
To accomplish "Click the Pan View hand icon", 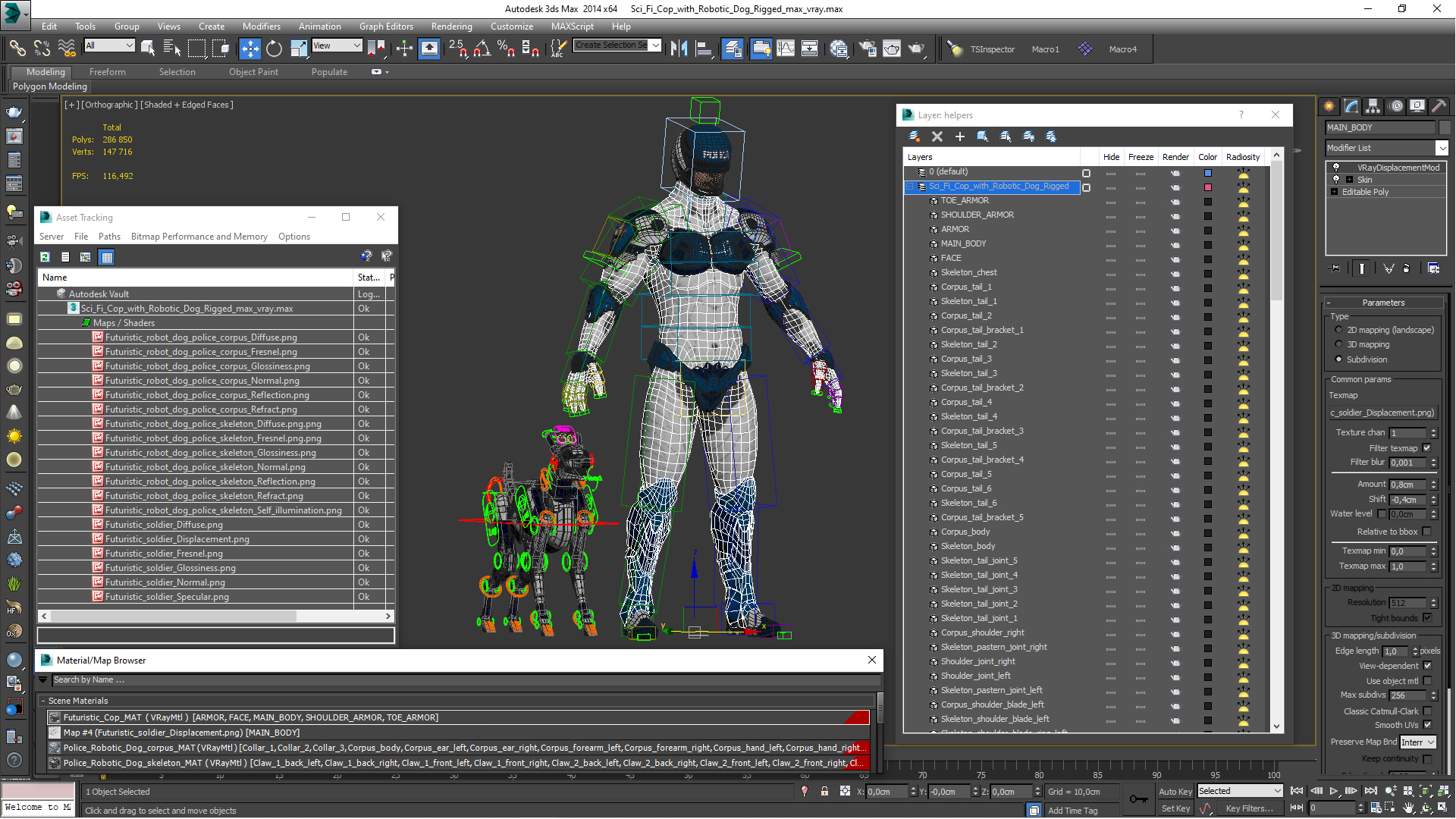I will tap(1408, 808).
